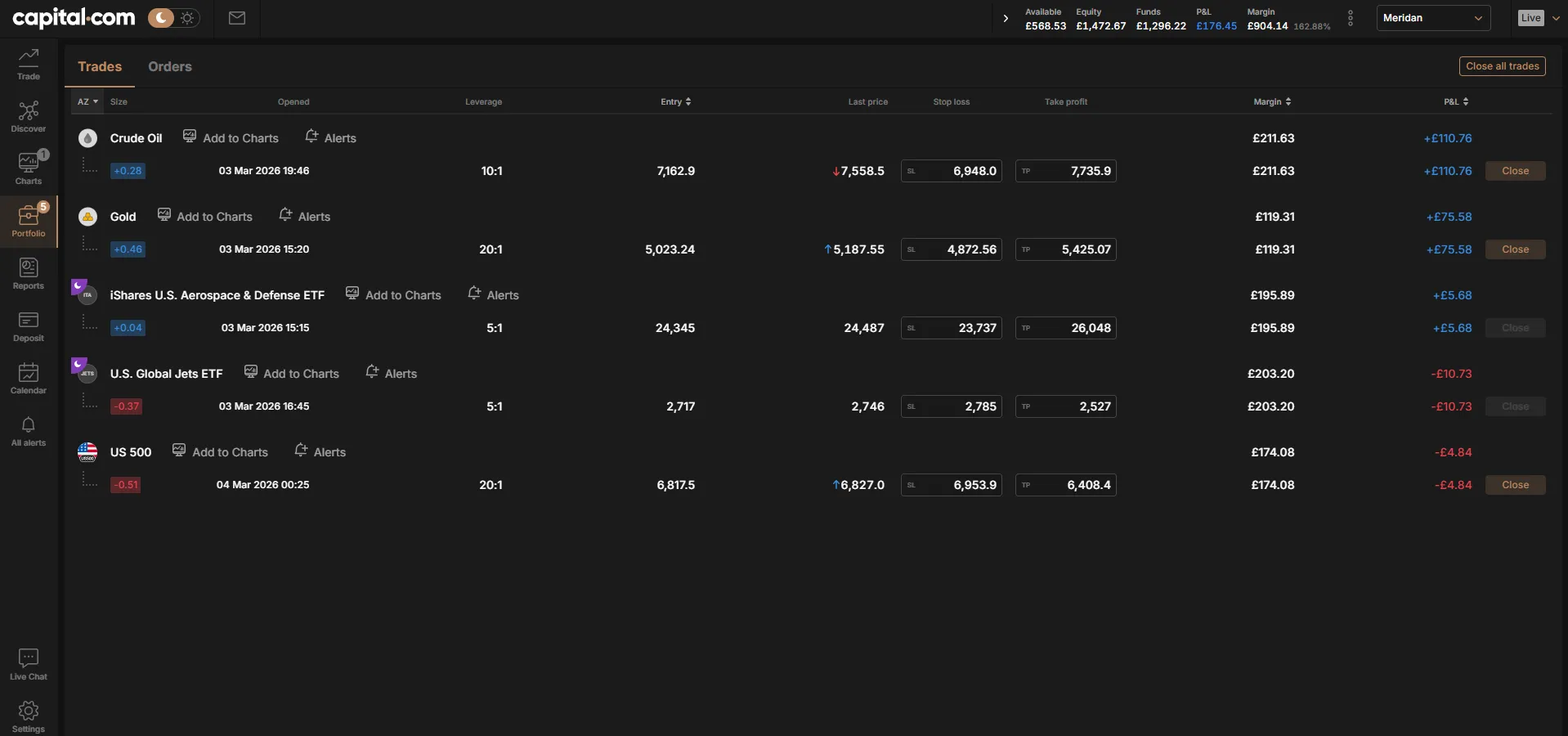Click the Close all trades button

point(1503,66)
